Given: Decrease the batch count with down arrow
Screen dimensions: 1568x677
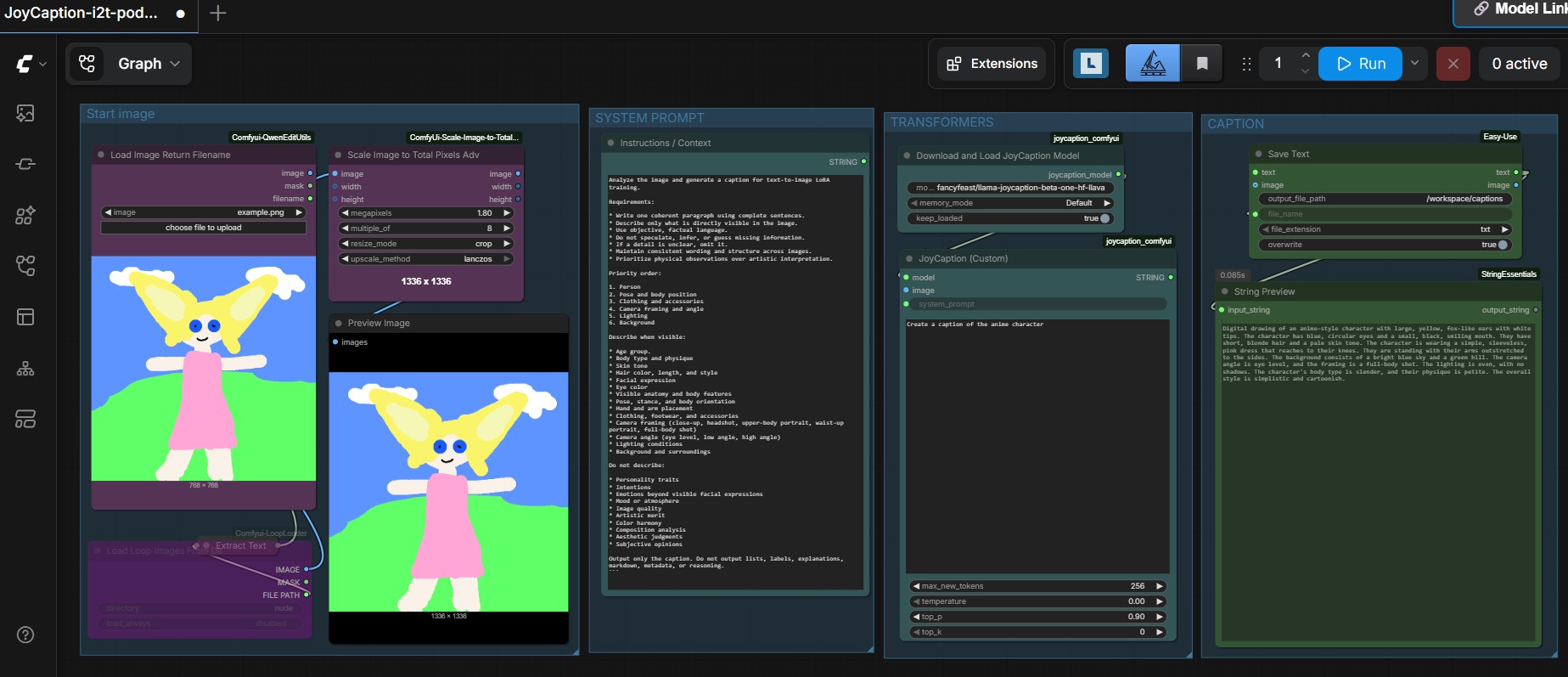Looking at the screenshot, I should 1306,71.
